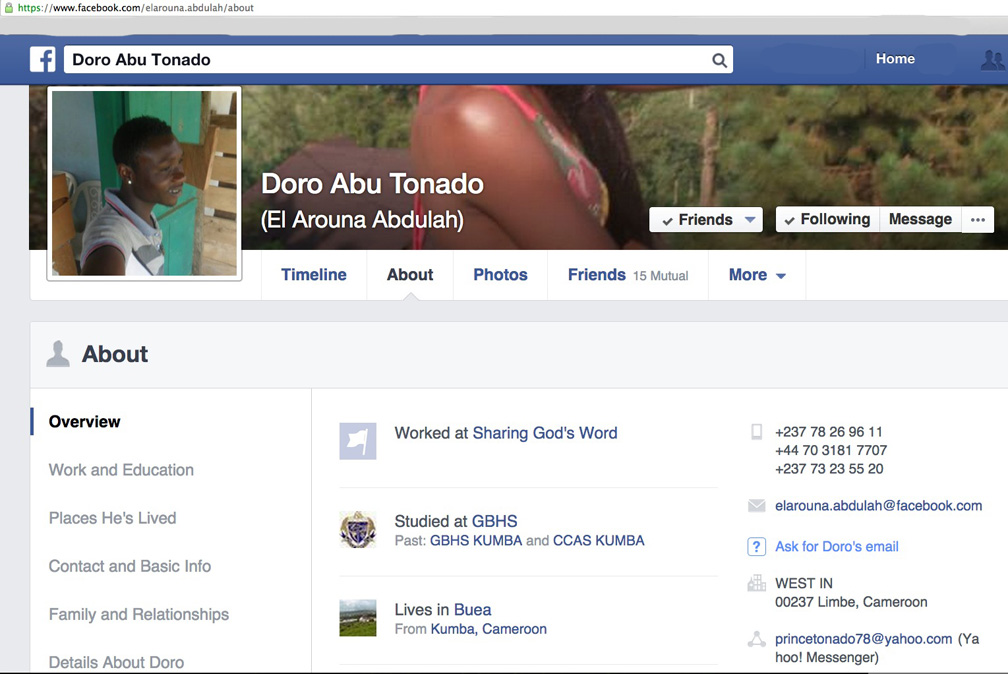Click the GBHS school crest icon
Screen dimensions: 1008x674
(x=358, y=529)
